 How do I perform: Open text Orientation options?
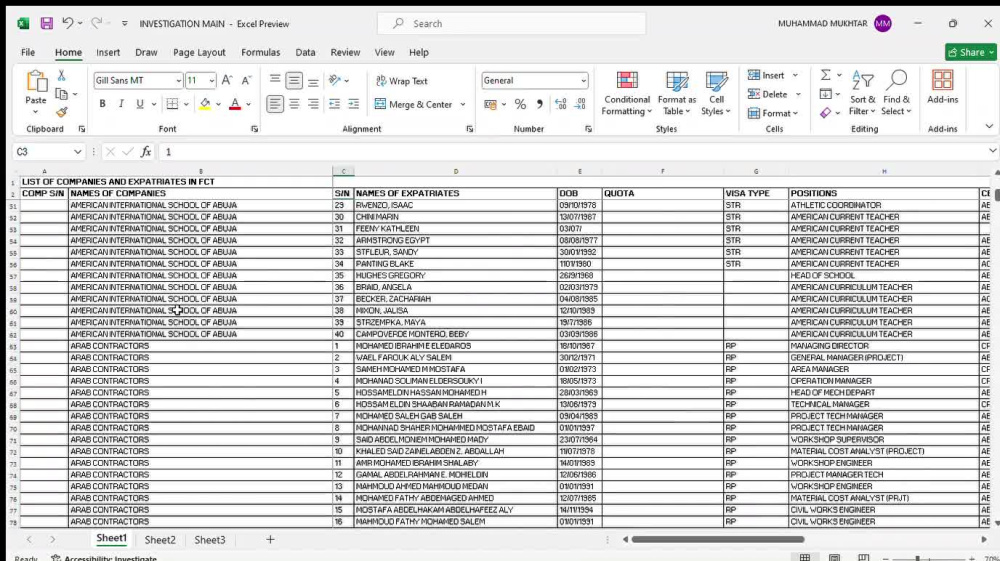tap(335, 80)
